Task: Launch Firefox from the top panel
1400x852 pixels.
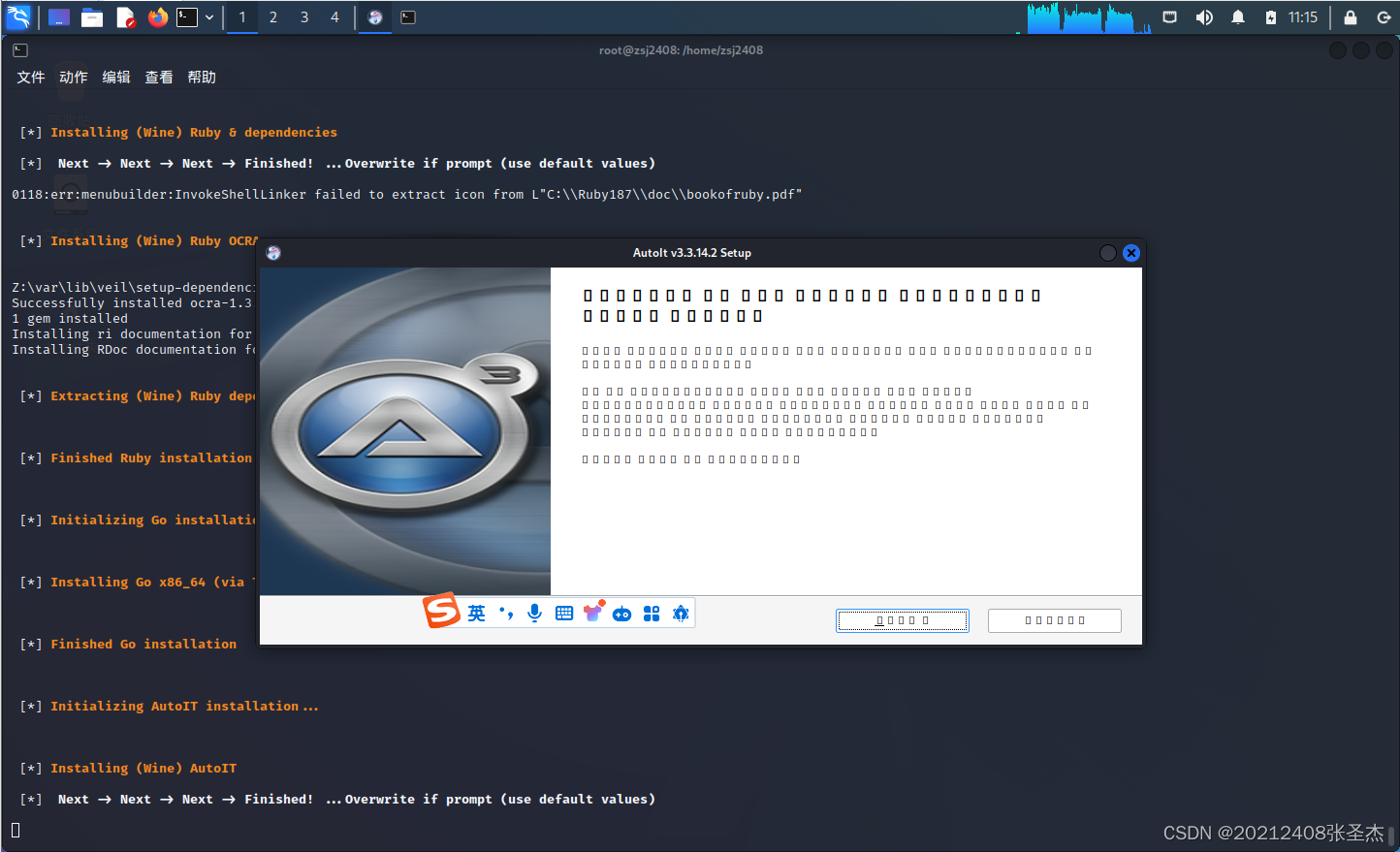Action: 157,17
